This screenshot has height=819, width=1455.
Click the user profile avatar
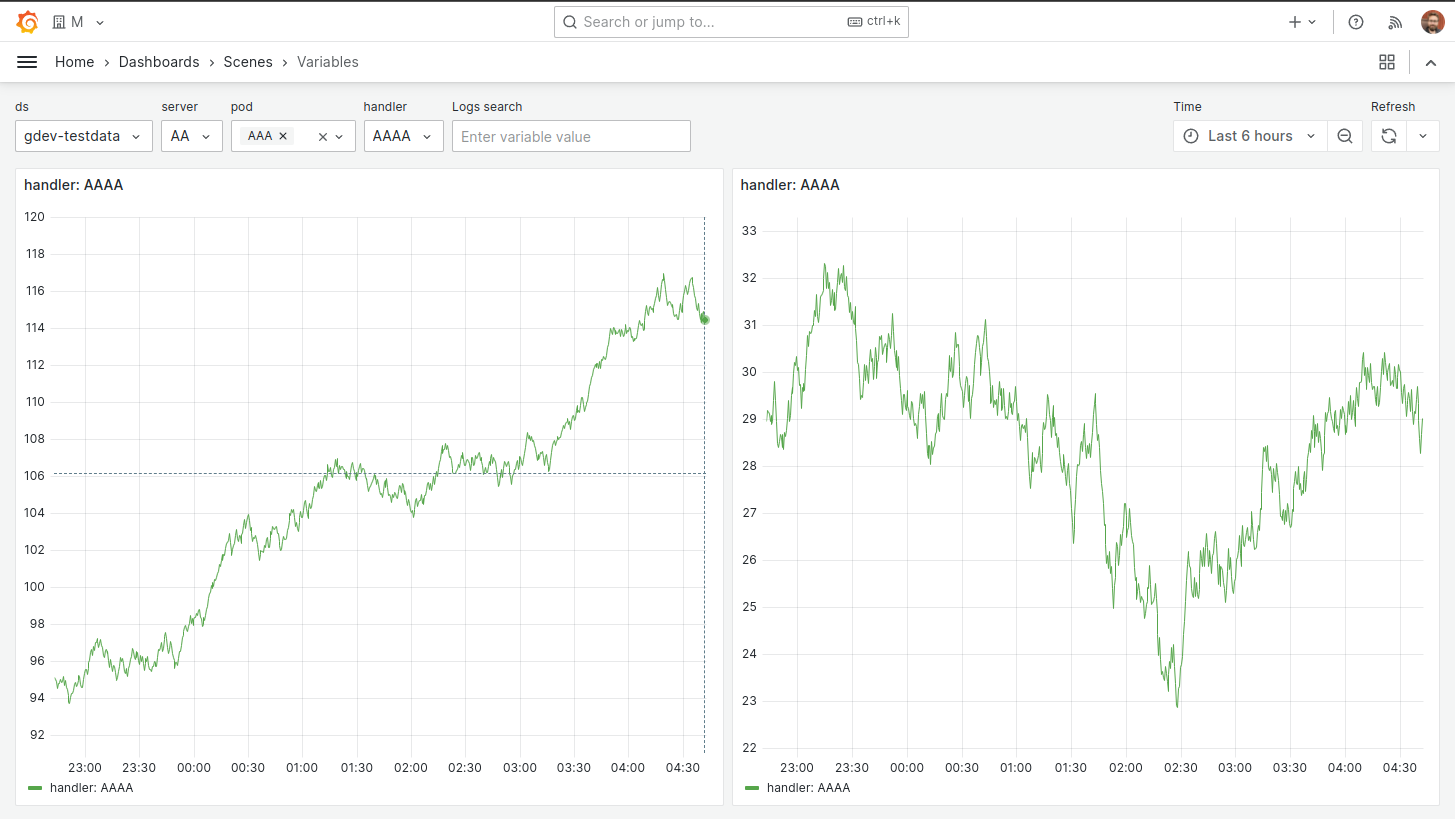pyautogui.click(x=1433, y=21)
